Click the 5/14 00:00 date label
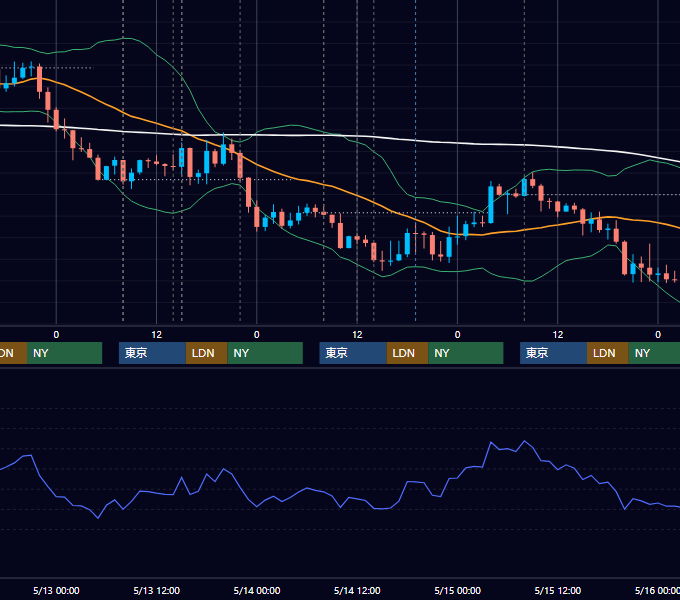The image size is (680, 600). 257,590
